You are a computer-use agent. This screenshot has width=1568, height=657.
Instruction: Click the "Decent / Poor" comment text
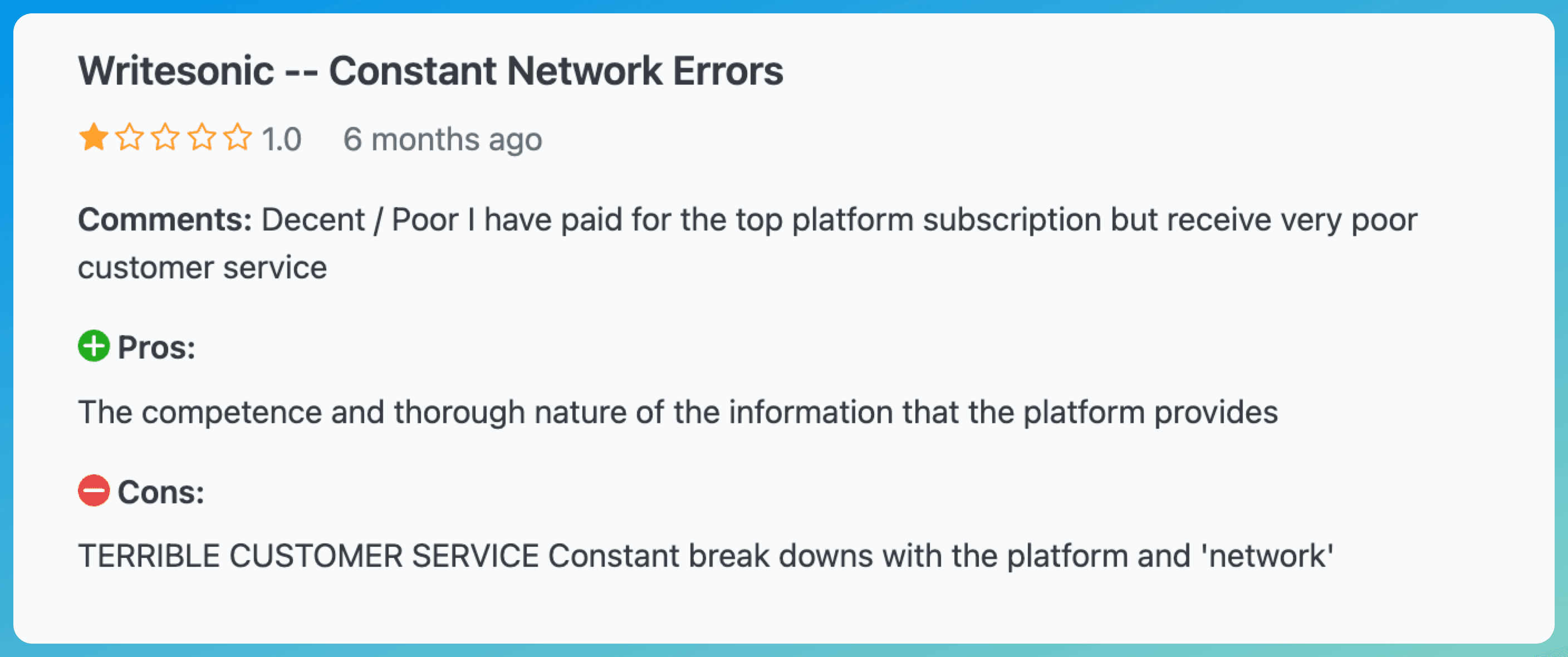pos(359,220)
